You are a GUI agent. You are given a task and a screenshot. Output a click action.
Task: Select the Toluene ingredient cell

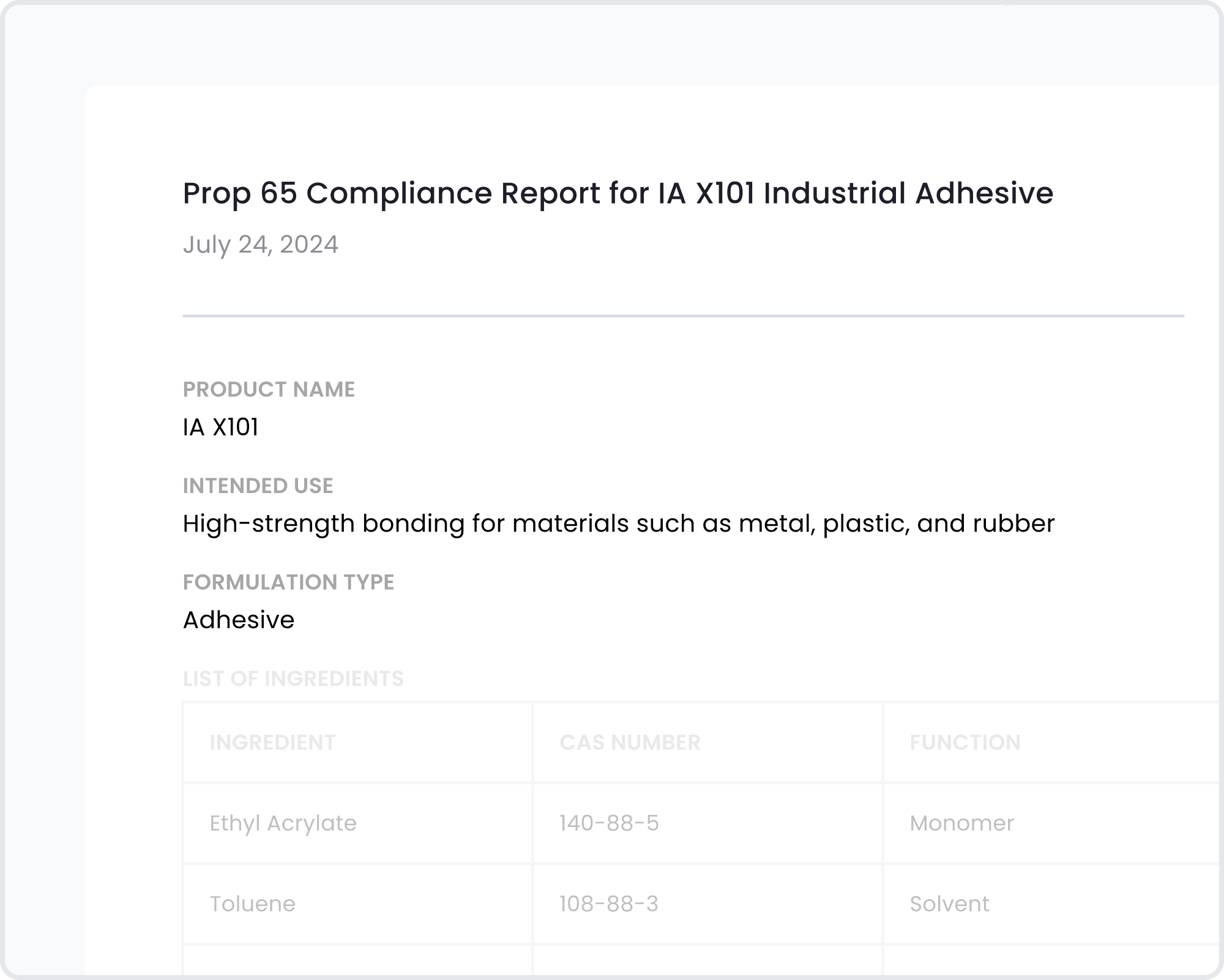(x=252, y=904)
